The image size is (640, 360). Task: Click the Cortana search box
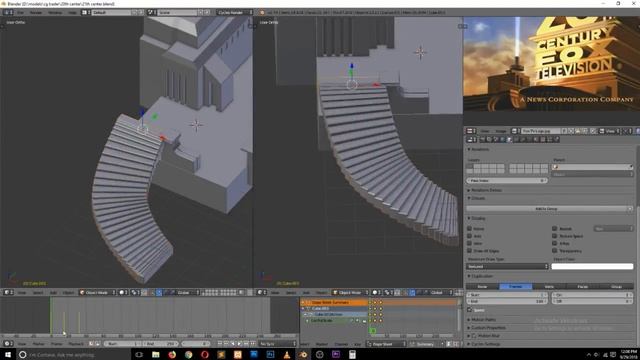pyautogui.click(x=73, y=355)
